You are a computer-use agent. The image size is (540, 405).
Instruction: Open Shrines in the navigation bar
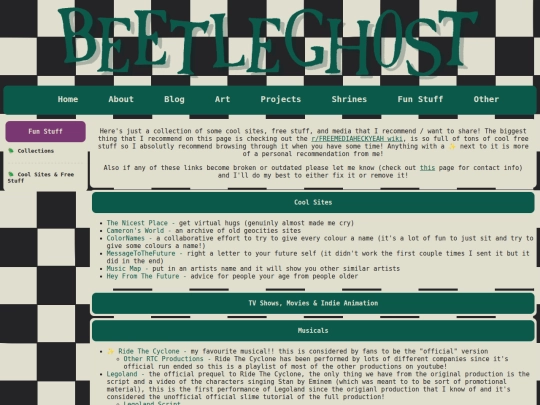[x=349, y=99]
